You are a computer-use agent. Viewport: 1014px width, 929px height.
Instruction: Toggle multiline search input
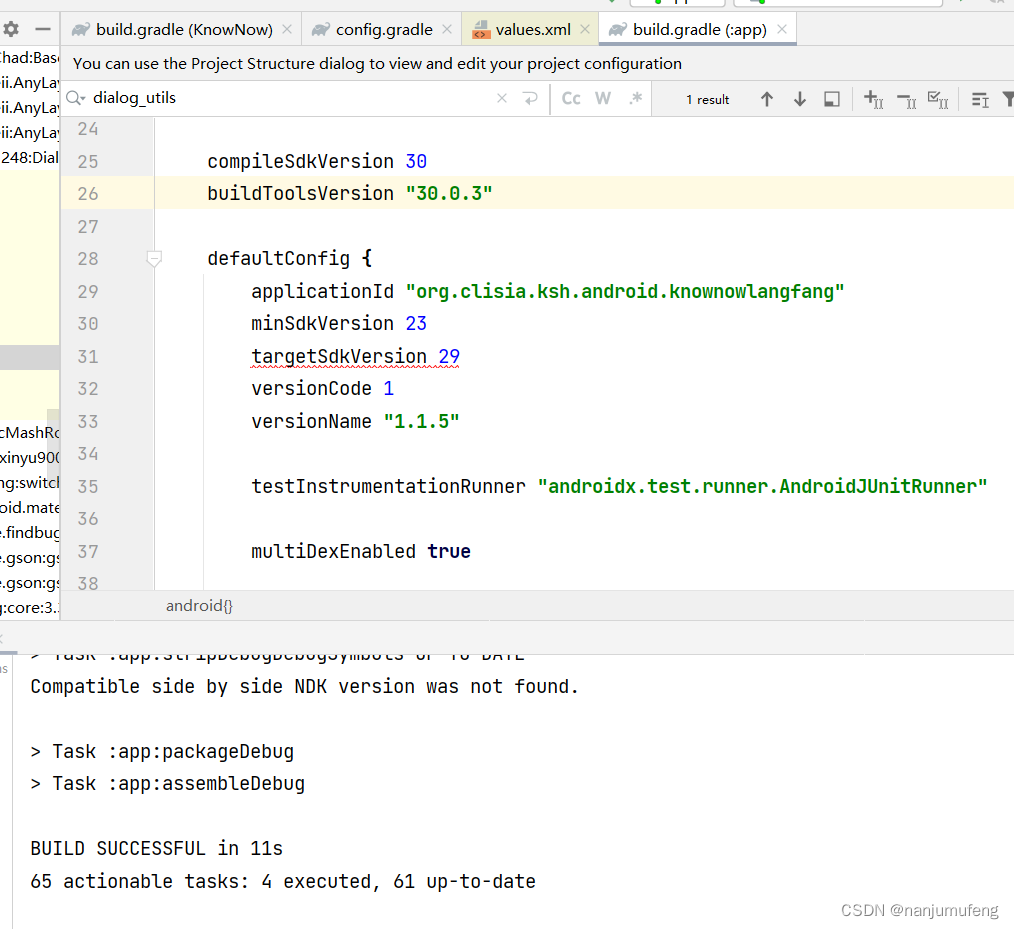coord(528,98)
